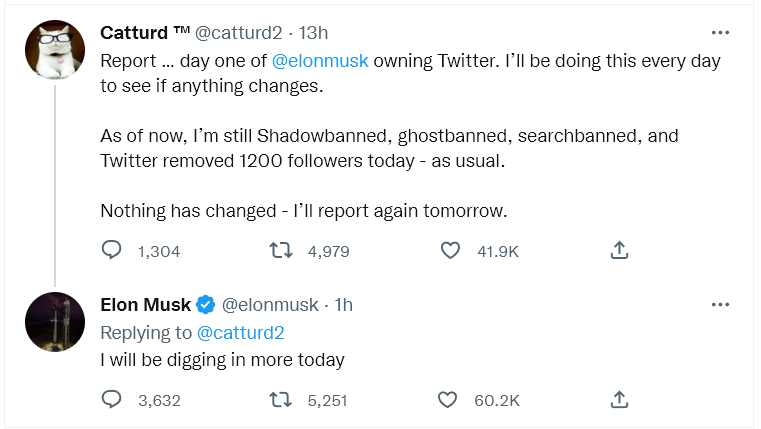Screen dimensions: 761x429
Task: Share Elon Musk's reply tweet
Action: click(x=618, y=400)
